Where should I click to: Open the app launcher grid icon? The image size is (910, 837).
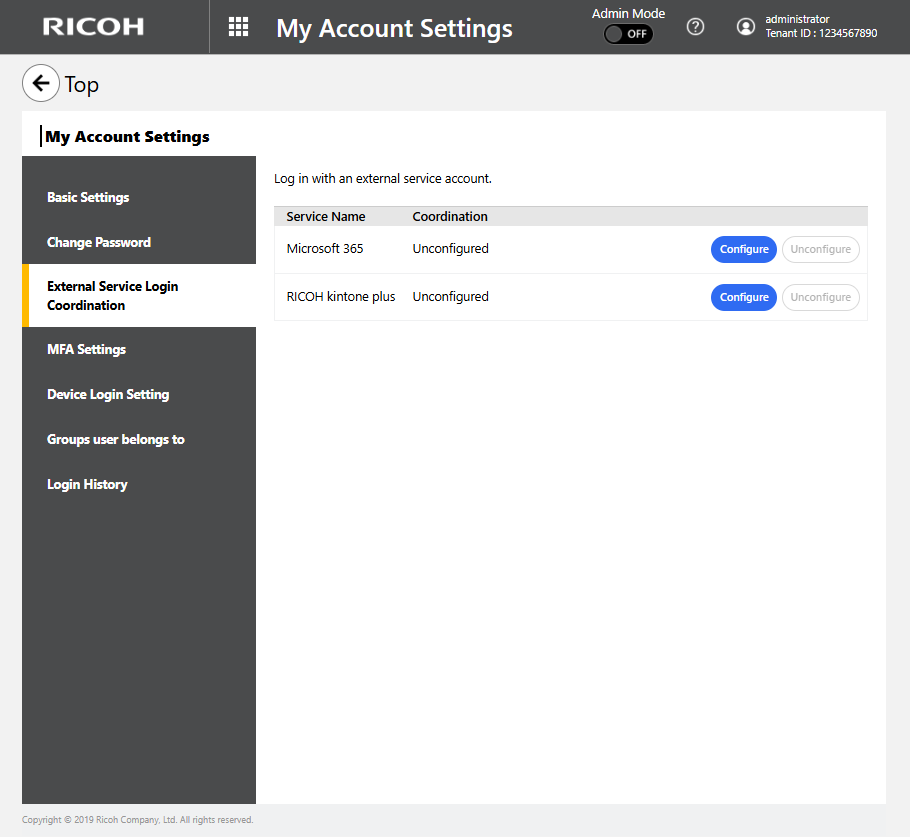[238, 27]
